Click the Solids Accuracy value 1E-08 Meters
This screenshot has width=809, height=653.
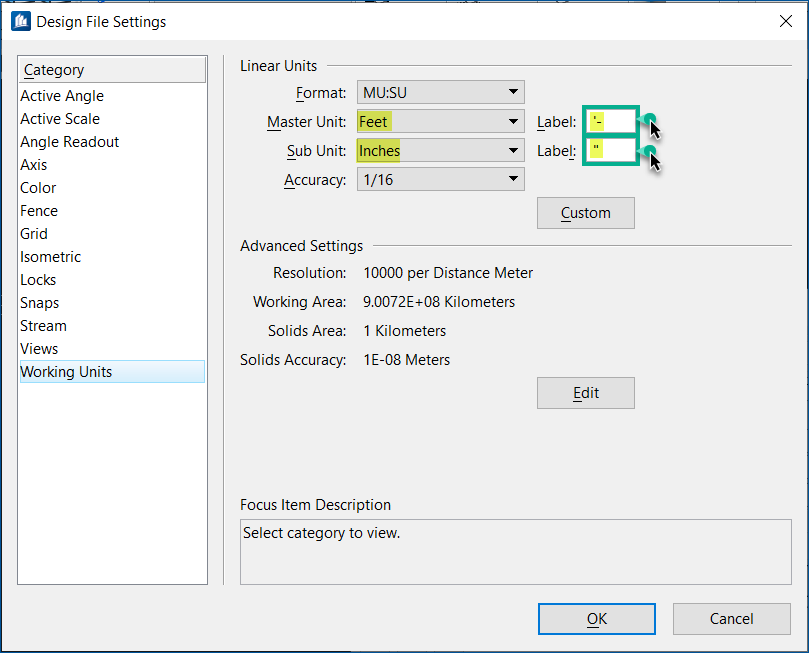pos(407,360)
